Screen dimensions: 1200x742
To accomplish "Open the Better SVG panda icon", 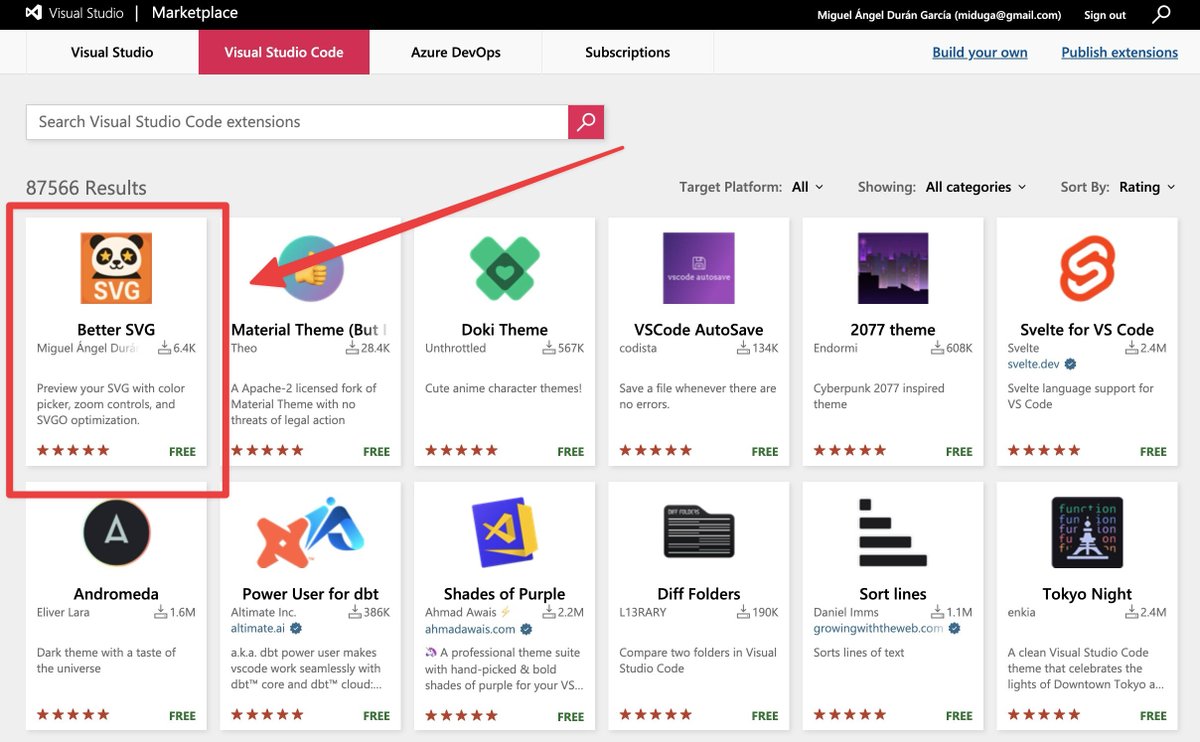I will point(116,268).
